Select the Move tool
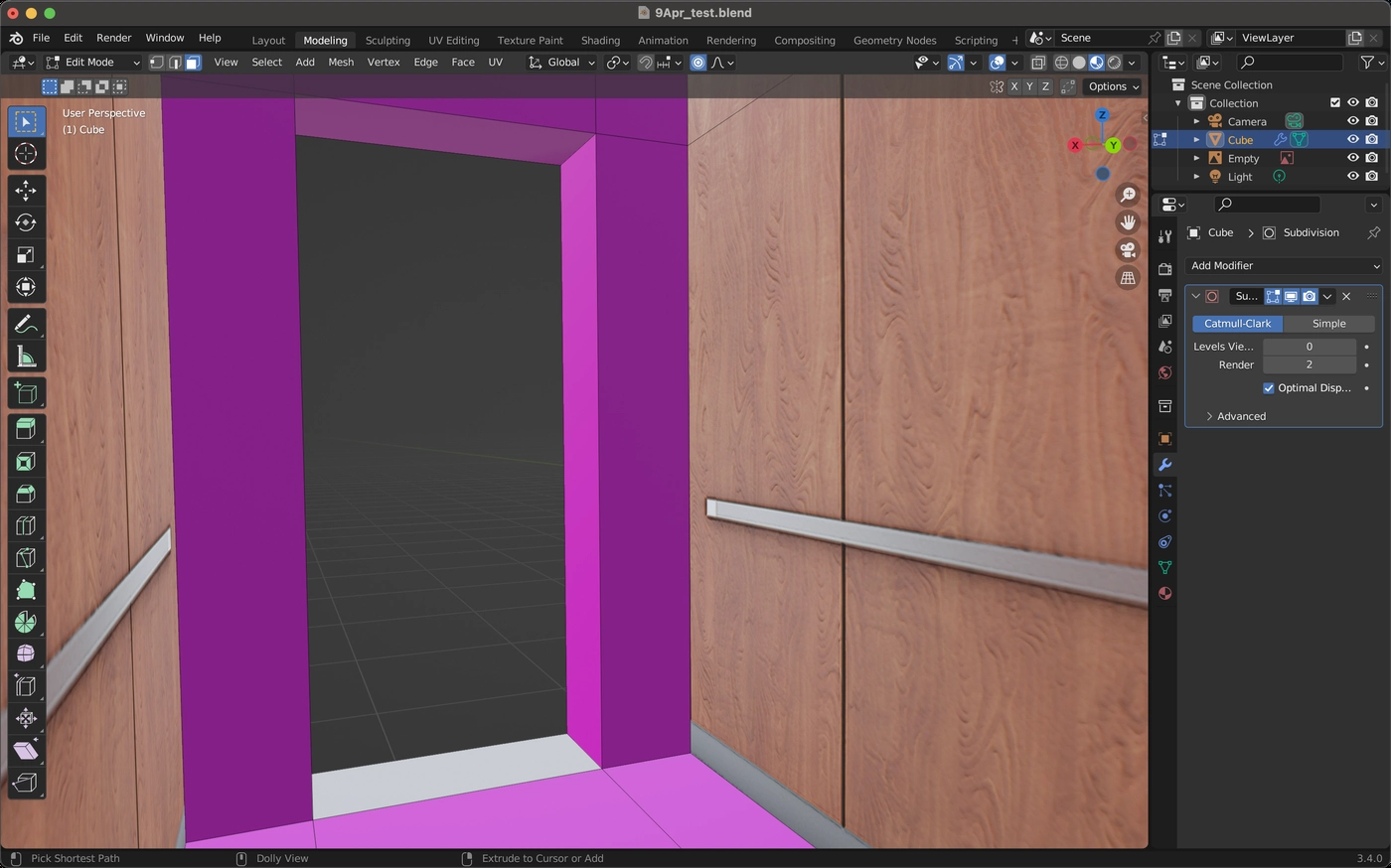The height and width of the screenshot is (868, 1391). point(26,190)
